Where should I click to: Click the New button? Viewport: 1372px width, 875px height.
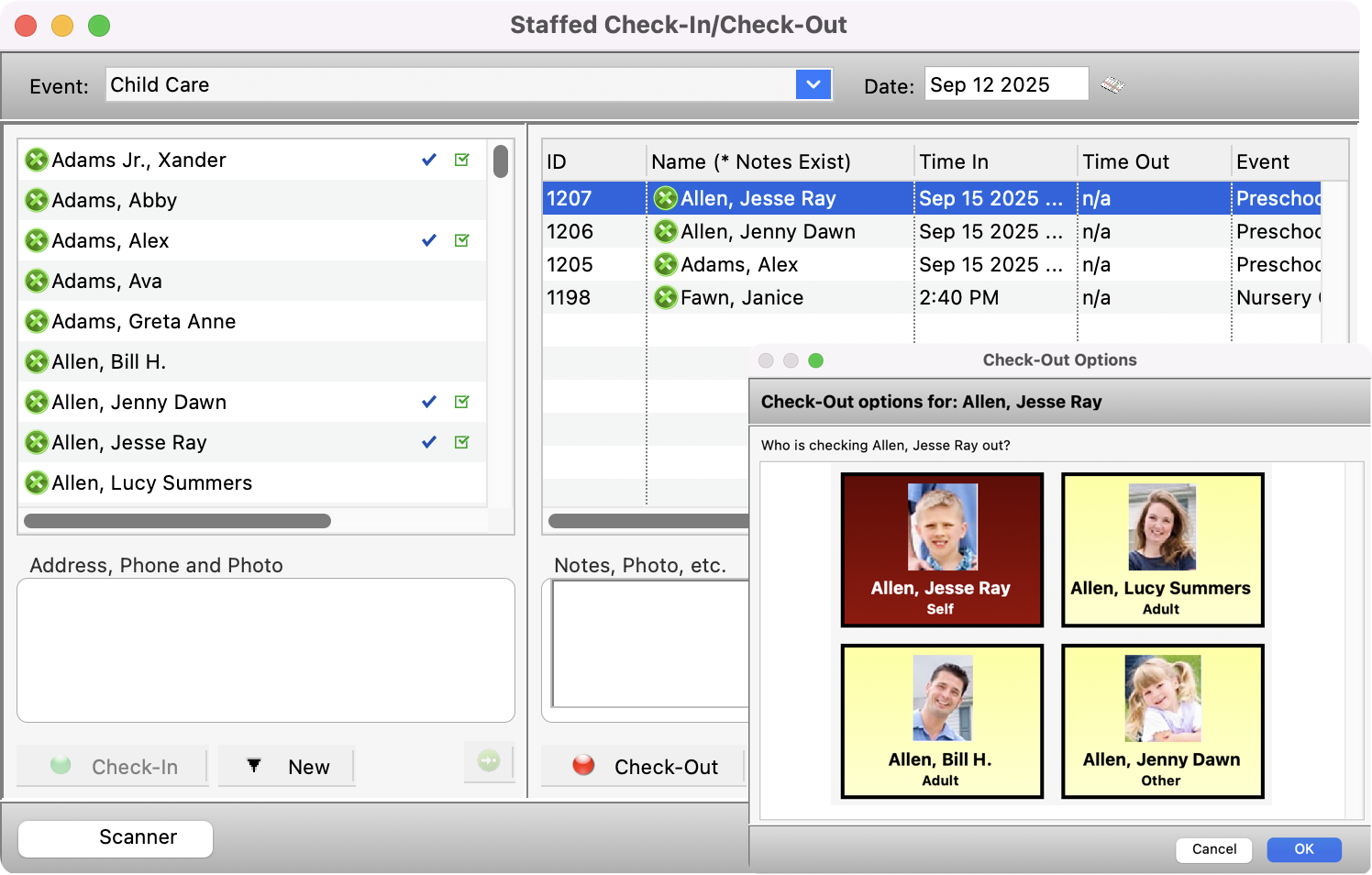pyautogui.click(x=286, y=766)
